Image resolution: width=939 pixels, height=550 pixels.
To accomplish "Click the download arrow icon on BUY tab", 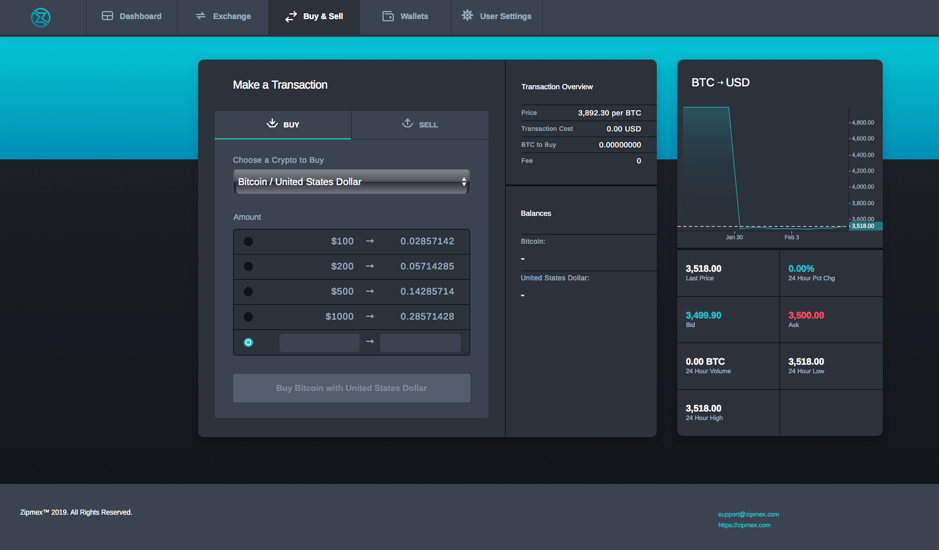I will pyautogui.click(x=272, y=123).
